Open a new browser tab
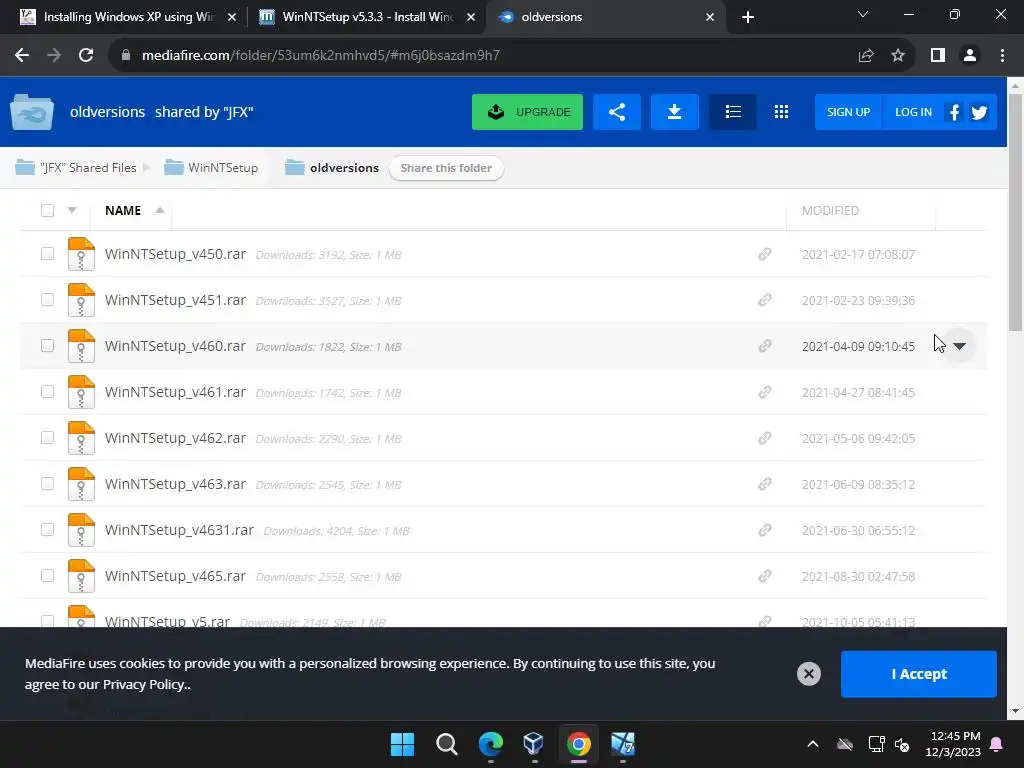1024x768 pixels. click(748, 17)
